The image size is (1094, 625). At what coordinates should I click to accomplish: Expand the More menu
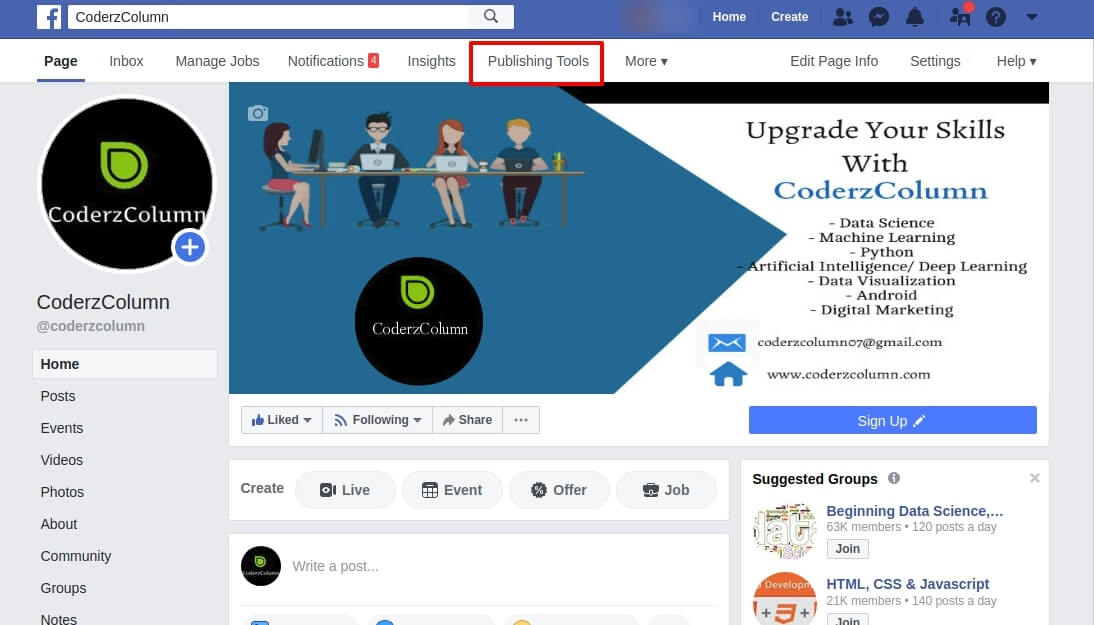(x=646, y=61)
